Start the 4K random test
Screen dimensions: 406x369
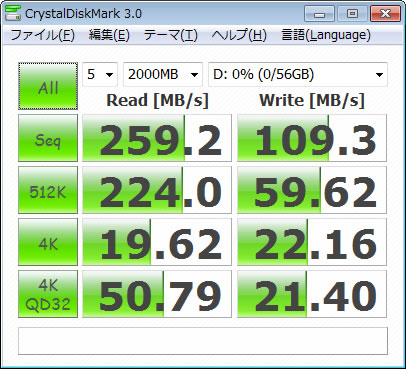click(x=48, y=242)
